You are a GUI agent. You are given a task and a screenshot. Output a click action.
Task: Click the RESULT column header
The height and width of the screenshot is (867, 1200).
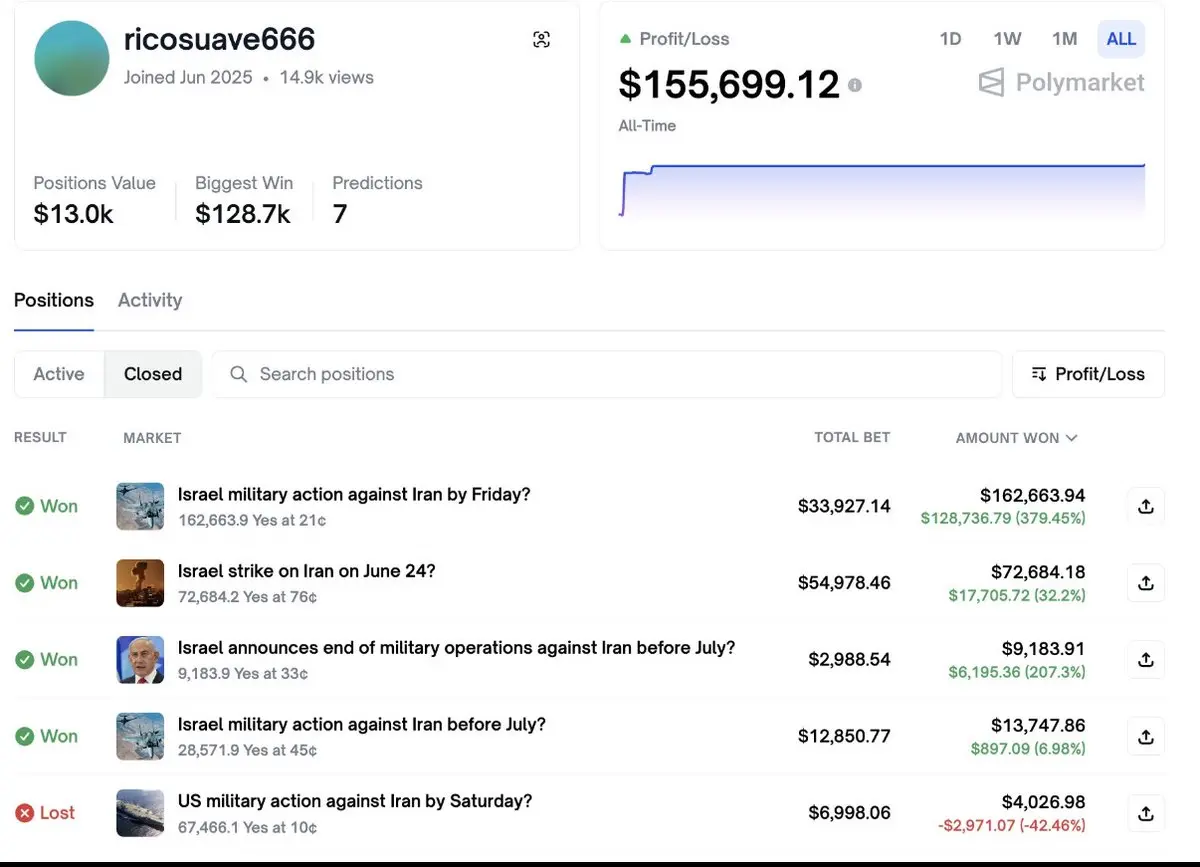click(40, 438)
